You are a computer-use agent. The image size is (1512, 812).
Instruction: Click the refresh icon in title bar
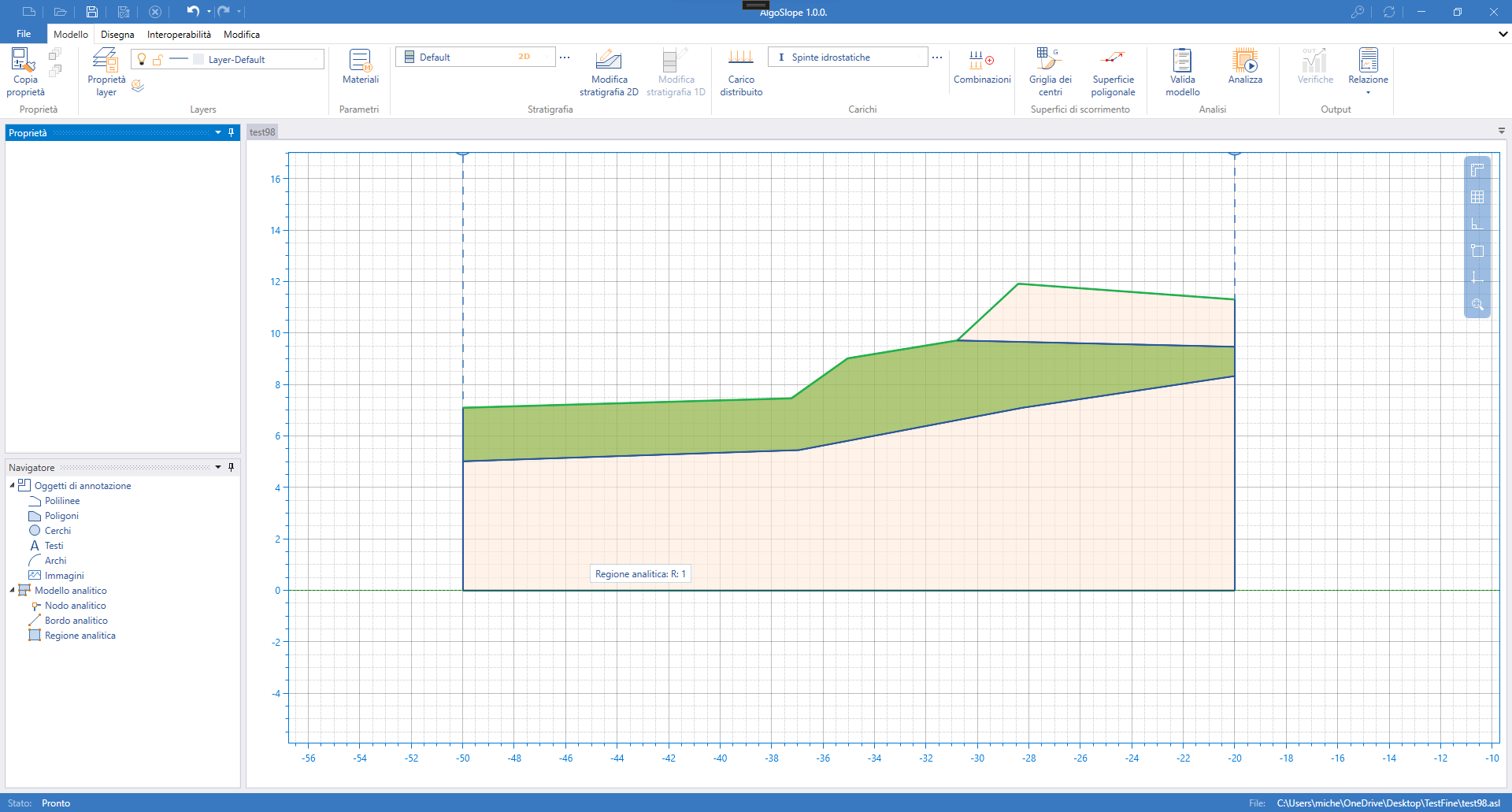(x=1389, y=12)
